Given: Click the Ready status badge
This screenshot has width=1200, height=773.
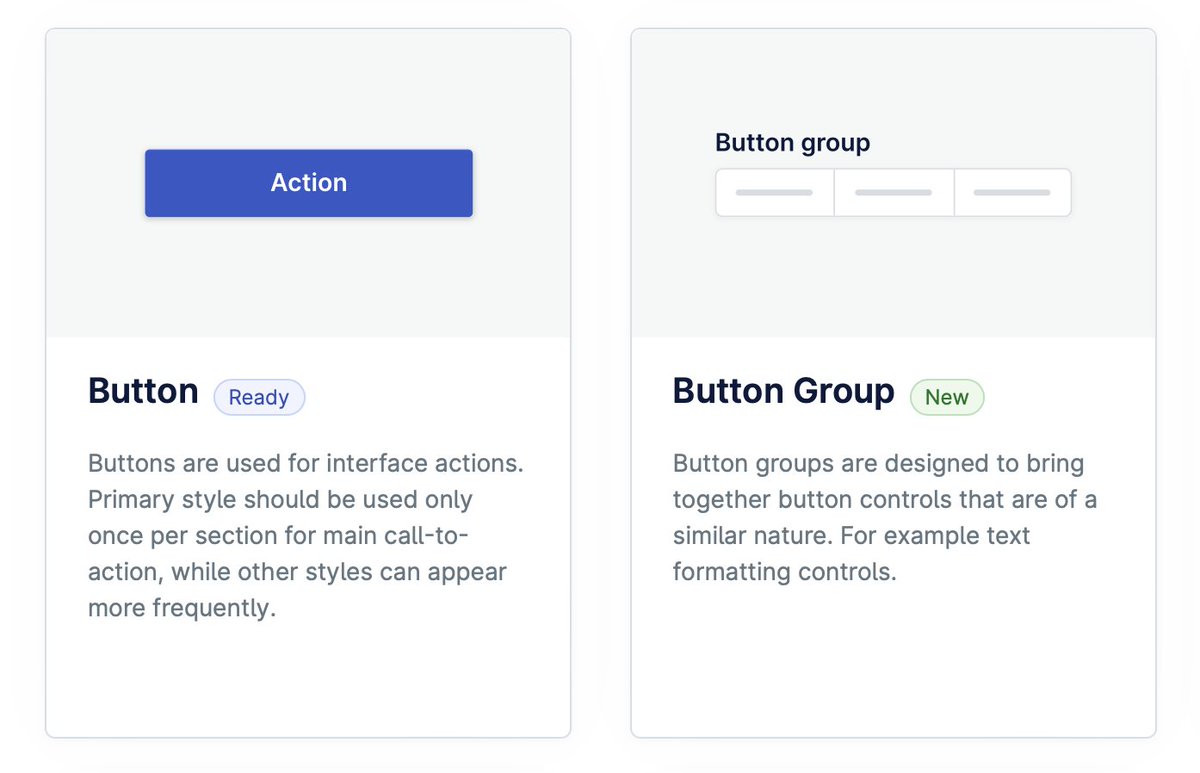Looking at the screenshot, I should [x=259, y=397].
